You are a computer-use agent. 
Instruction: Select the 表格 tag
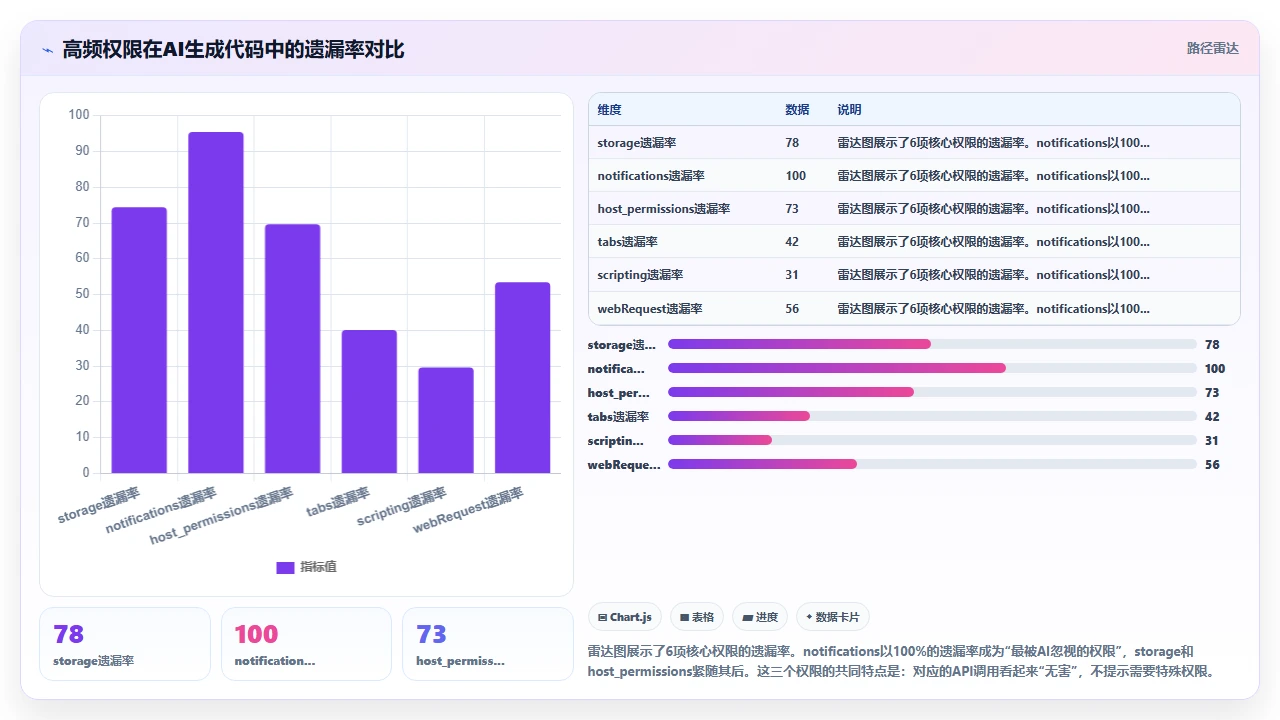pyautogui.click(x=697, y=617)
